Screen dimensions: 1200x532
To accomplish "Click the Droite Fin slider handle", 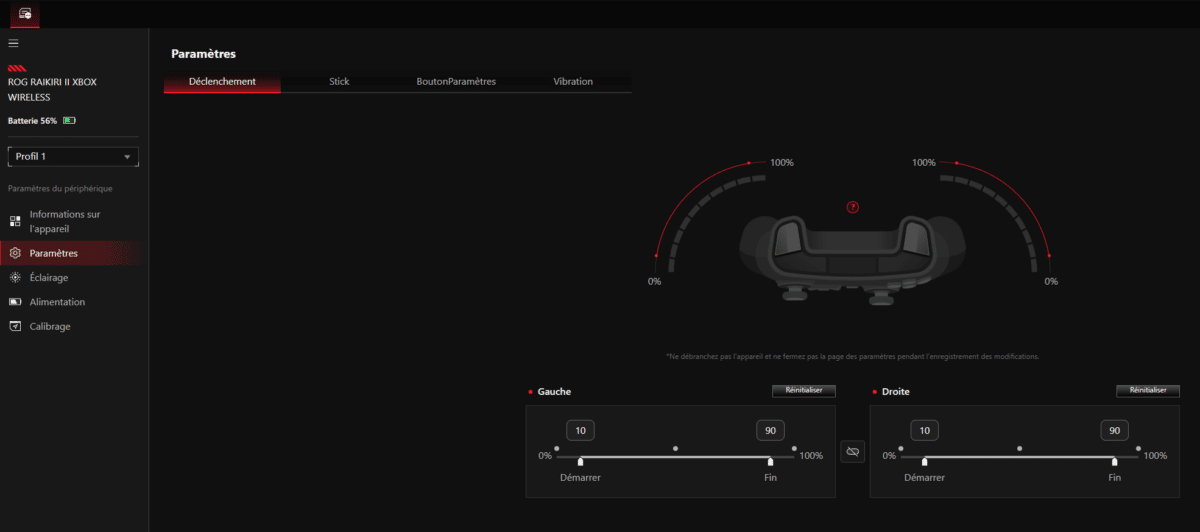I will tap(1115, 461).
